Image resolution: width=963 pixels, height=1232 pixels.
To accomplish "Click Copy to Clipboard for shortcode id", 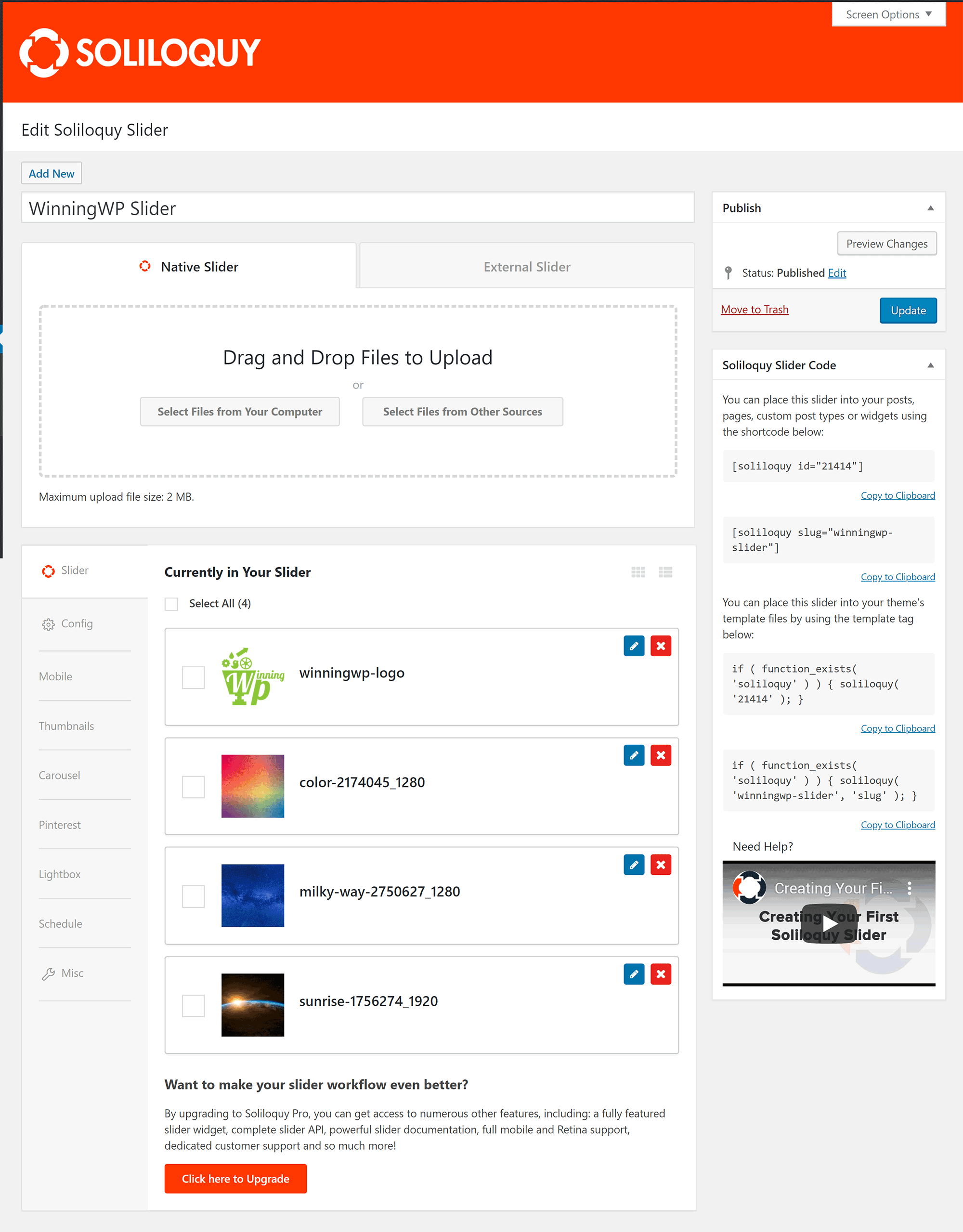I will pos(897,494).
